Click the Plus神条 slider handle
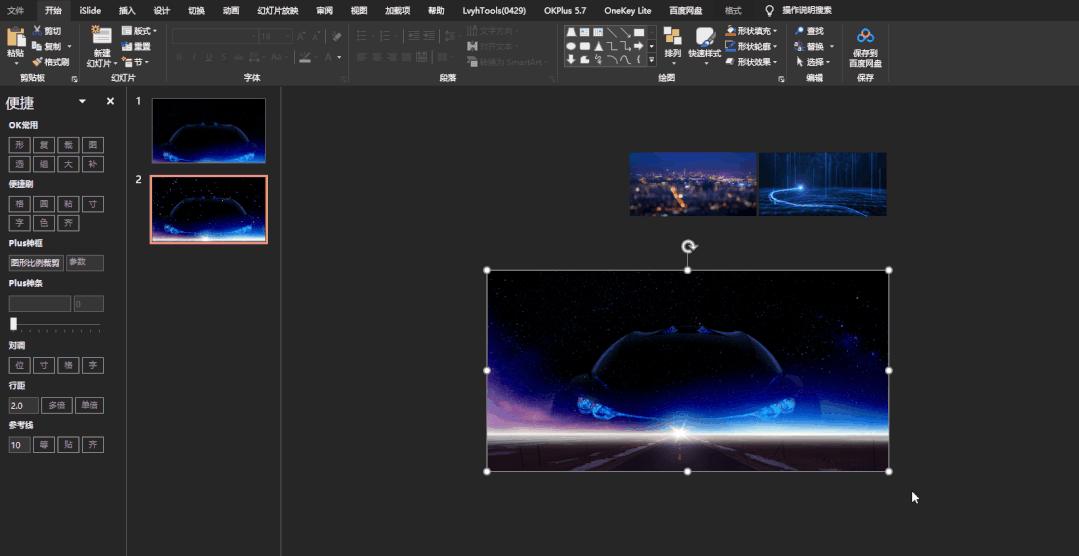 click(x=14, y=324)
